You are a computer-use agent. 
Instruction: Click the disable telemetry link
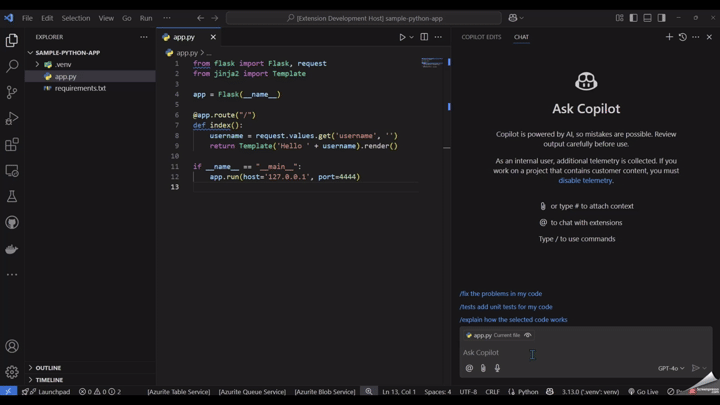click(585, 180)
